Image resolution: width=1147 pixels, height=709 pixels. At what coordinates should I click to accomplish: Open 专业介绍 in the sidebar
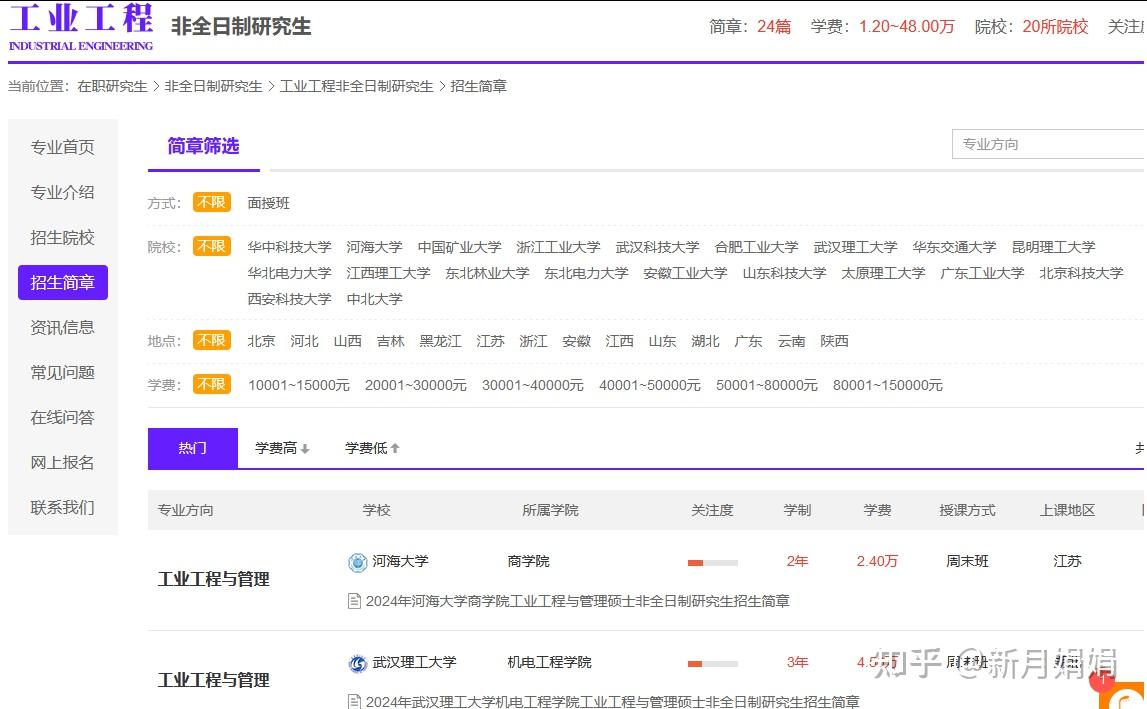coord(62,192)
